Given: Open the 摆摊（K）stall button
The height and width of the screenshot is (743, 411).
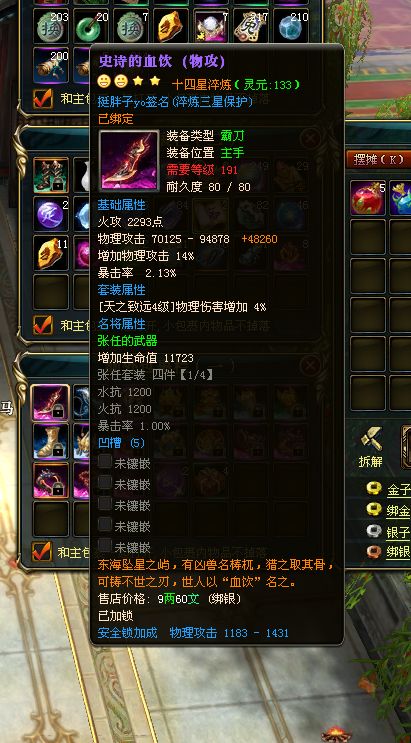Looking at the screenshot, I should coord(378,159).
